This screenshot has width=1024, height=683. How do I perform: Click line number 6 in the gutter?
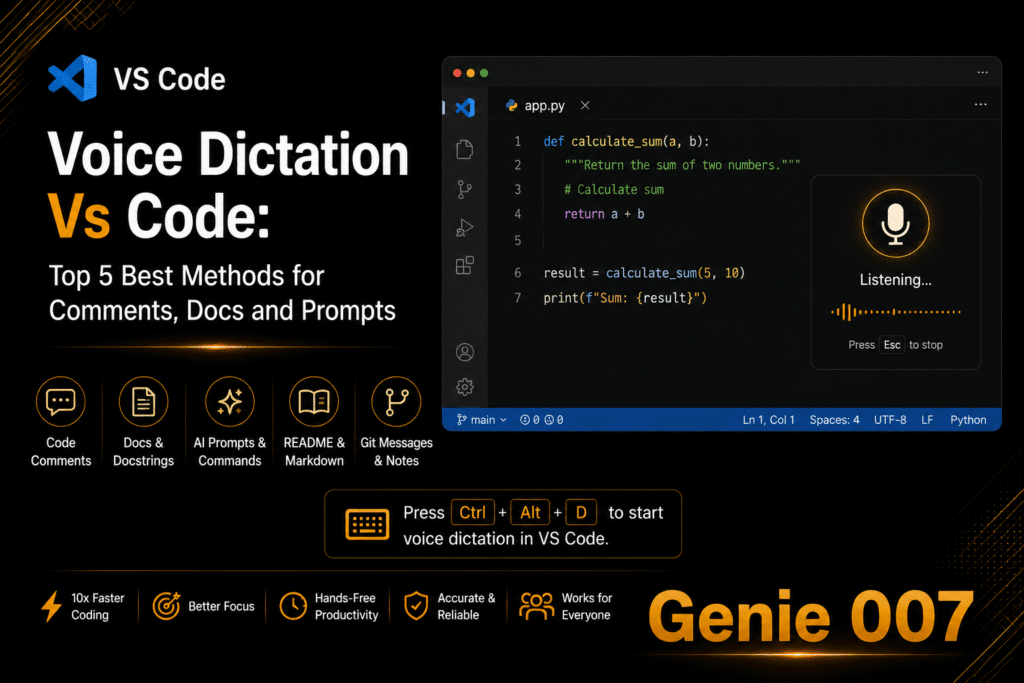518,273
